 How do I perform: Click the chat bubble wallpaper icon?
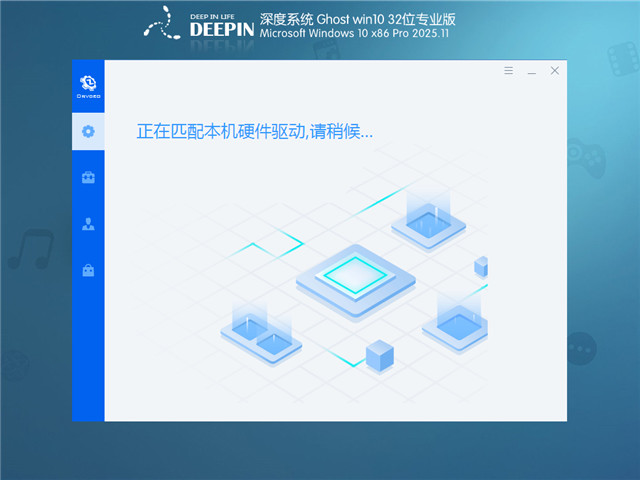[581, 349]
